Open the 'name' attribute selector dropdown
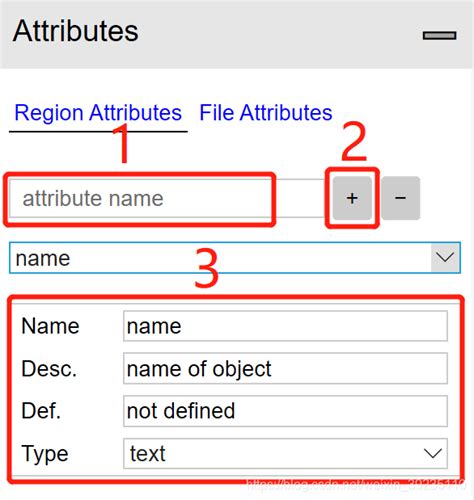Image resolution: width=474 pixels, height=500 pixels. (x=235, y=258)
